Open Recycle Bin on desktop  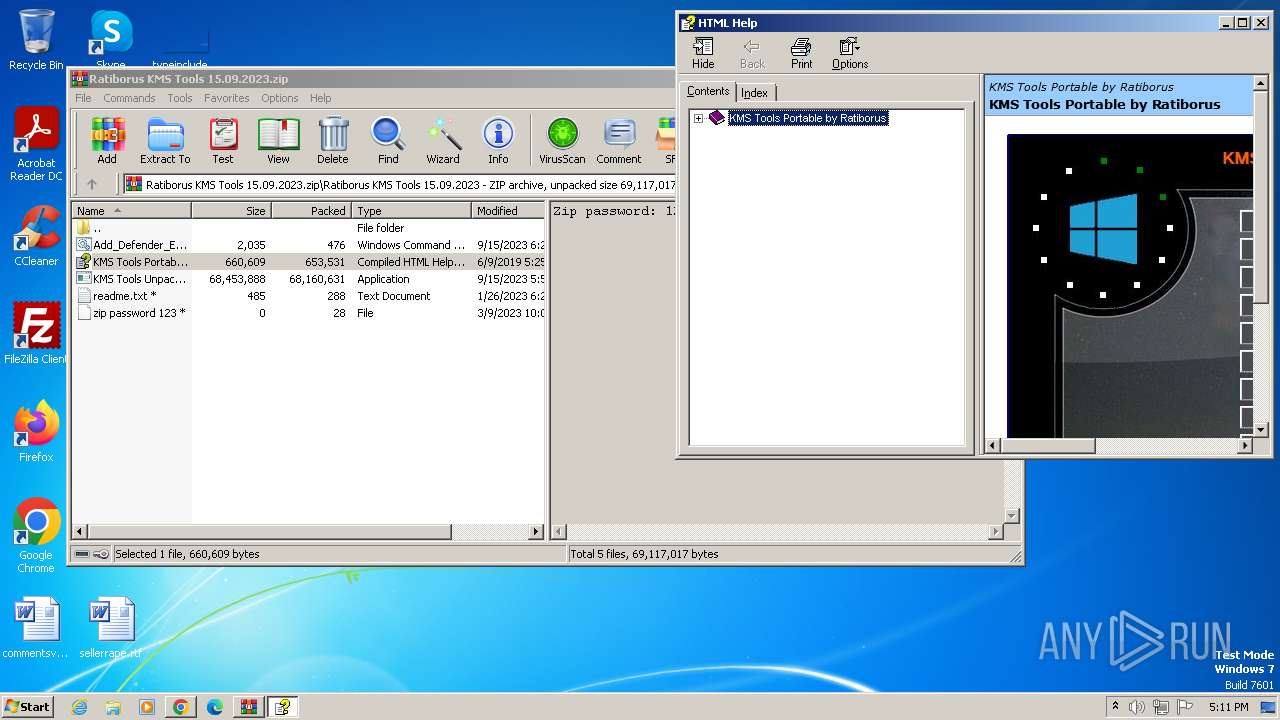36,40
